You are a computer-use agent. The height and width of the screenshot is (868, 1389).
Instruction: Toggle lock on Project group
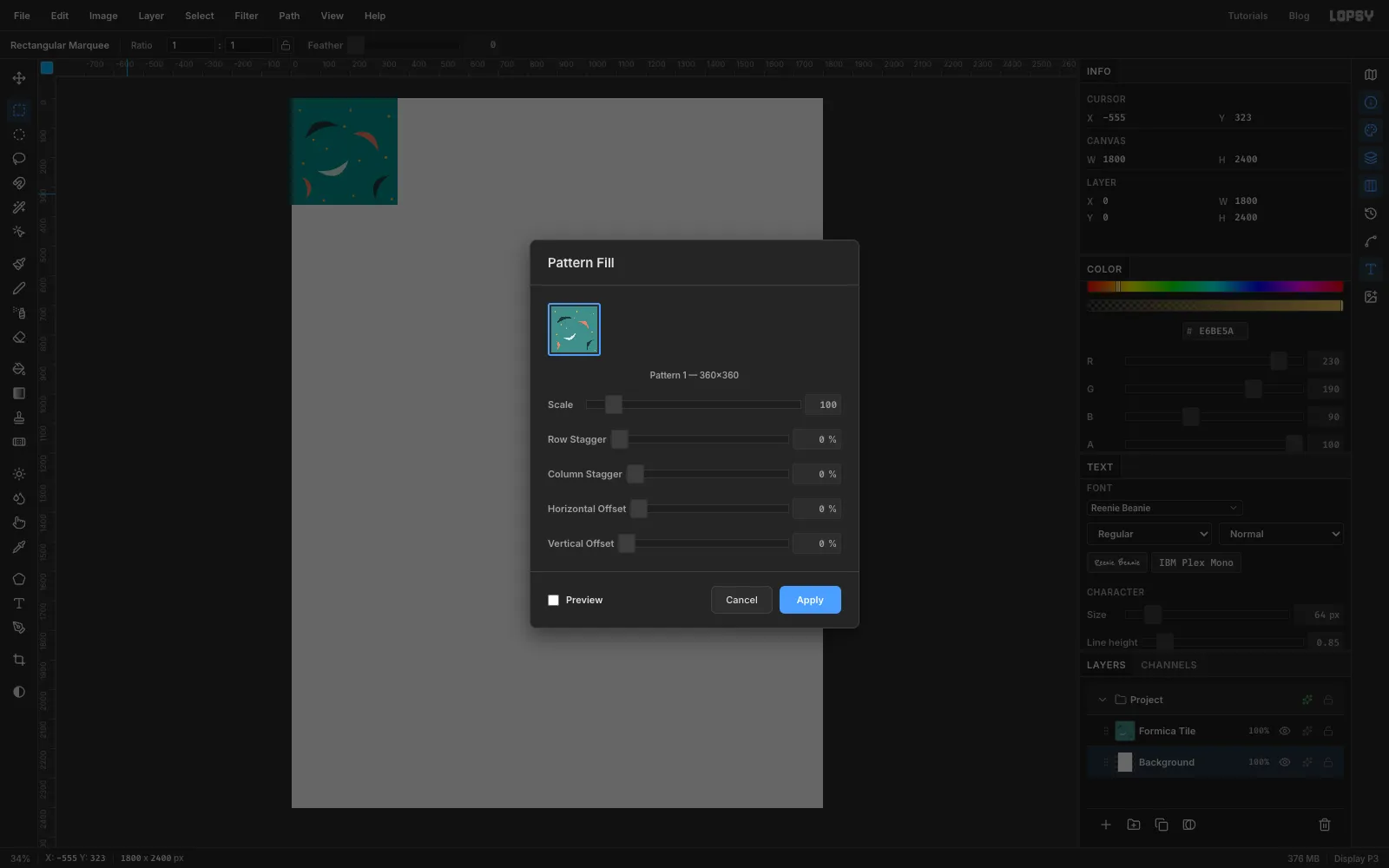point(1328,700)
